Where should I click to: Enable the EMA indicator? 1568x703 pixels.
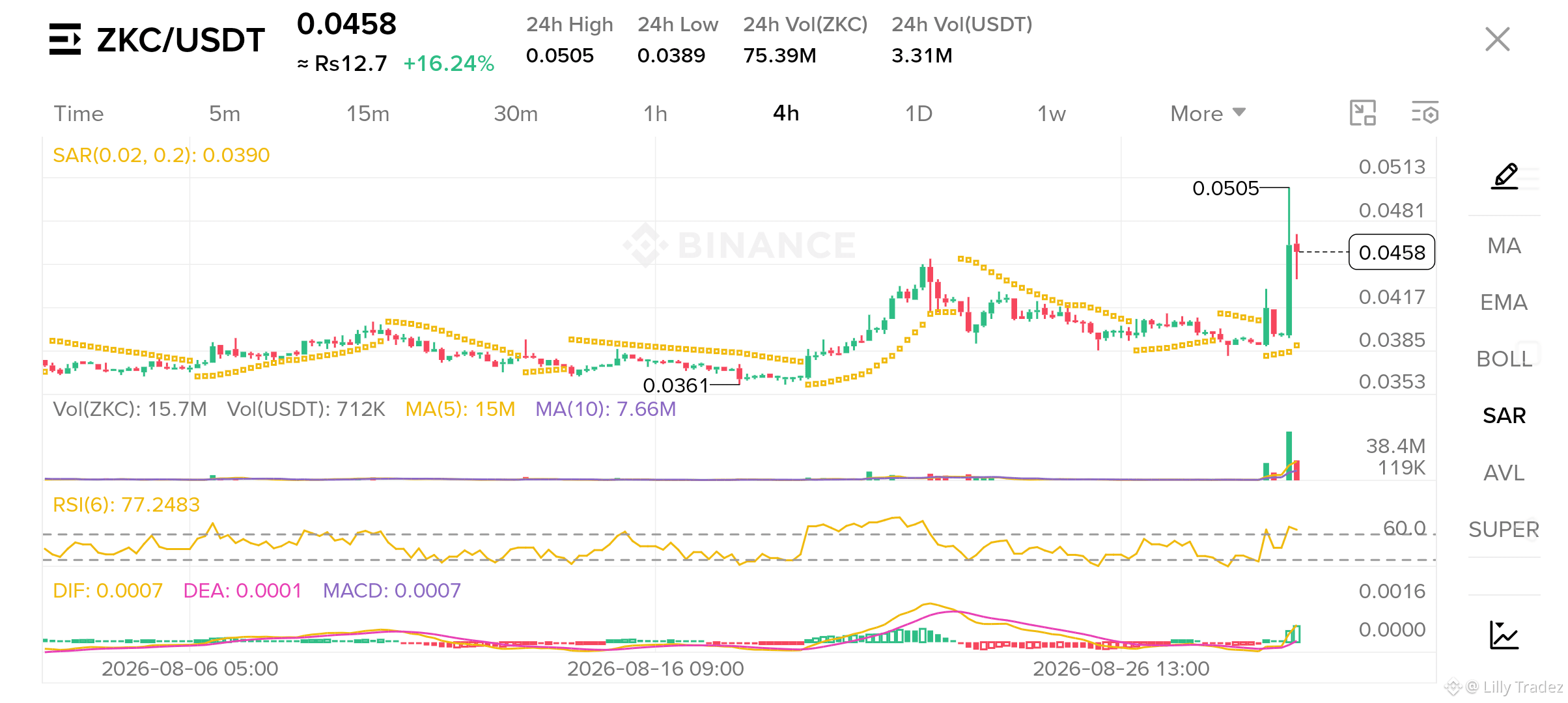pos(1504,302)
